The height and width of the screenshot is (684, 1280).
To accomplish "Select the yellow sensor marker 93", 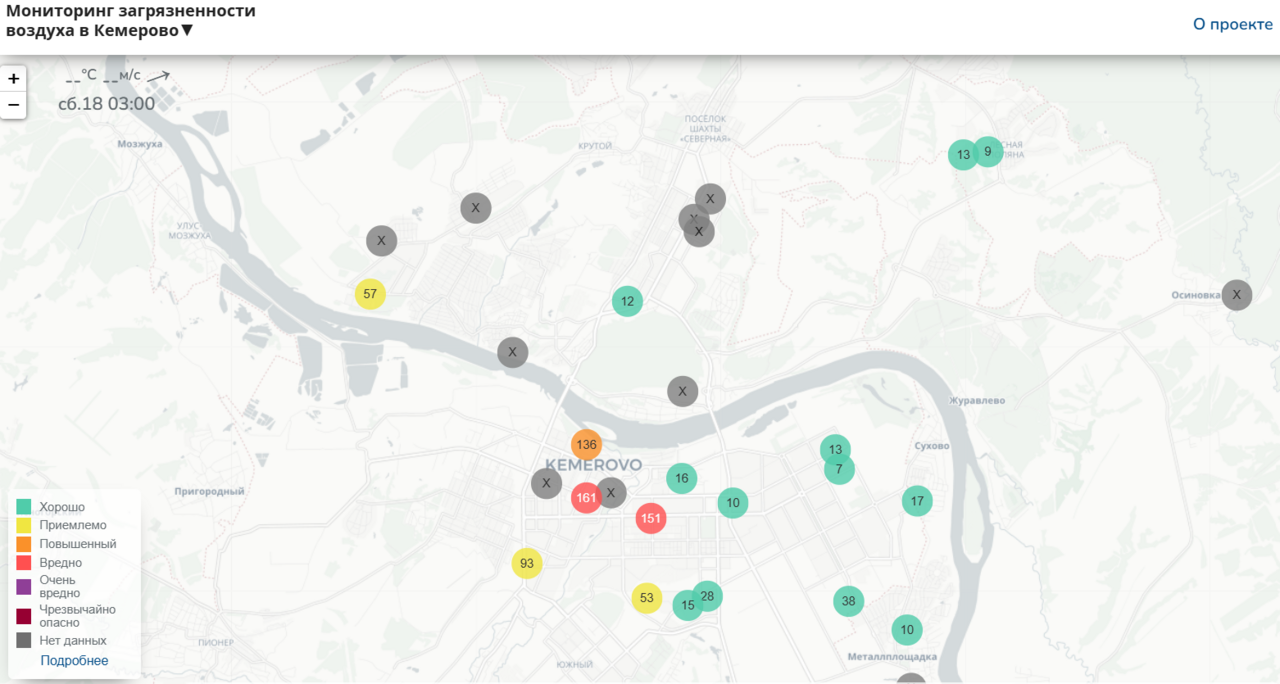I will [x=527, y=563].
